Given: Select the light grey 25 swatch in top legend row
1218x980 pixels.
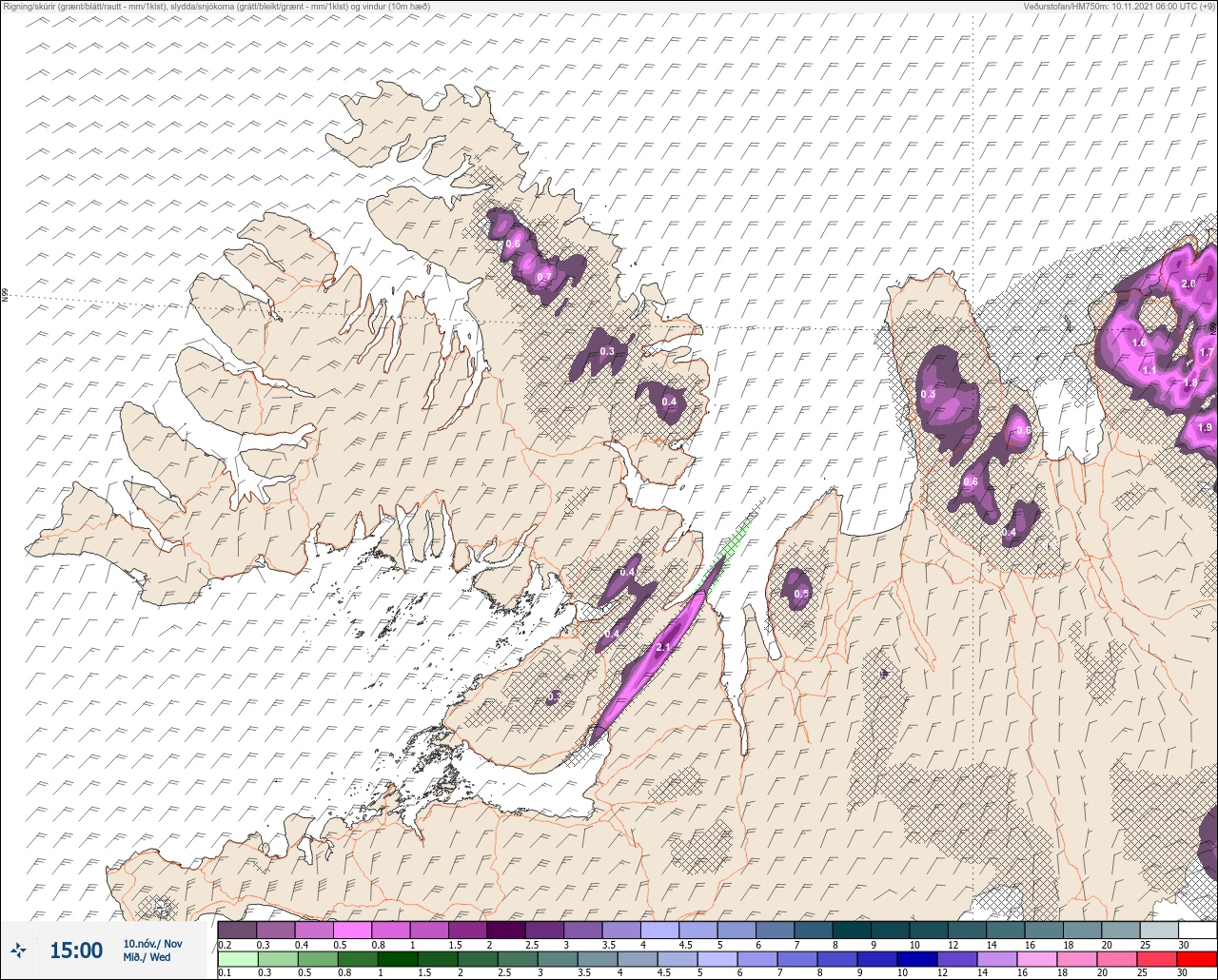Looking at the screenshot, I should click(x=1159, y=930).
